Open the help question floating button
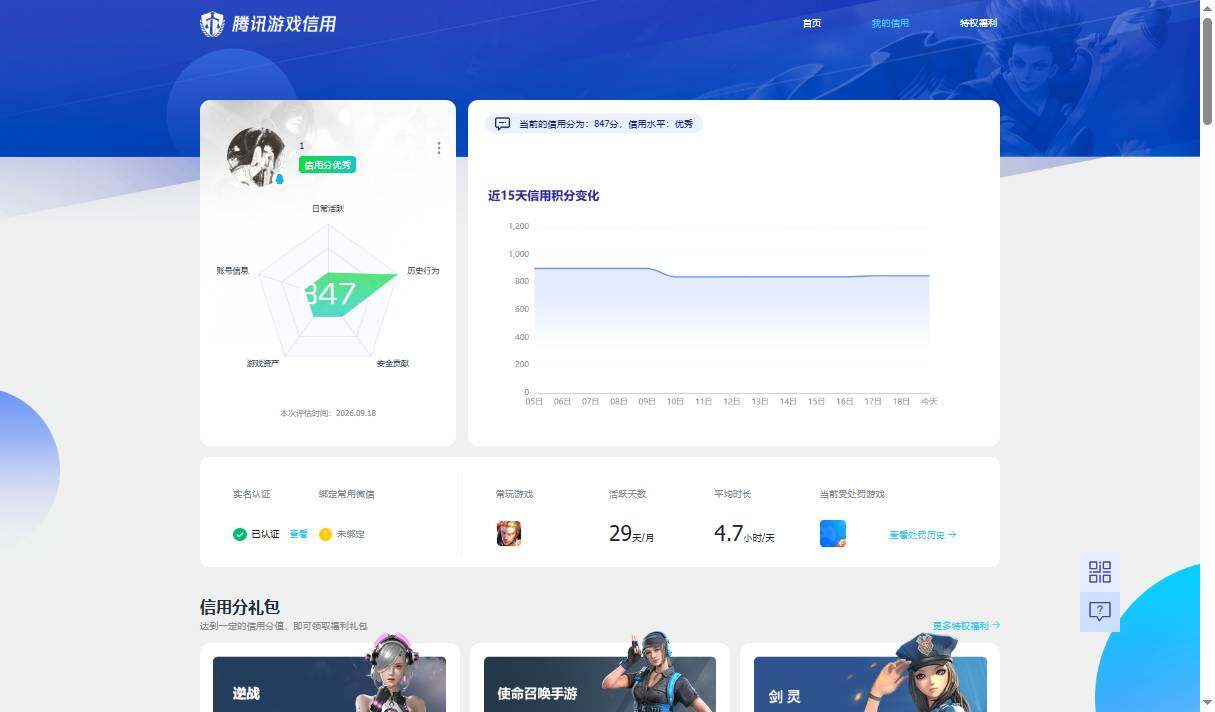The image size is (1215, 712). point(1100,612)
